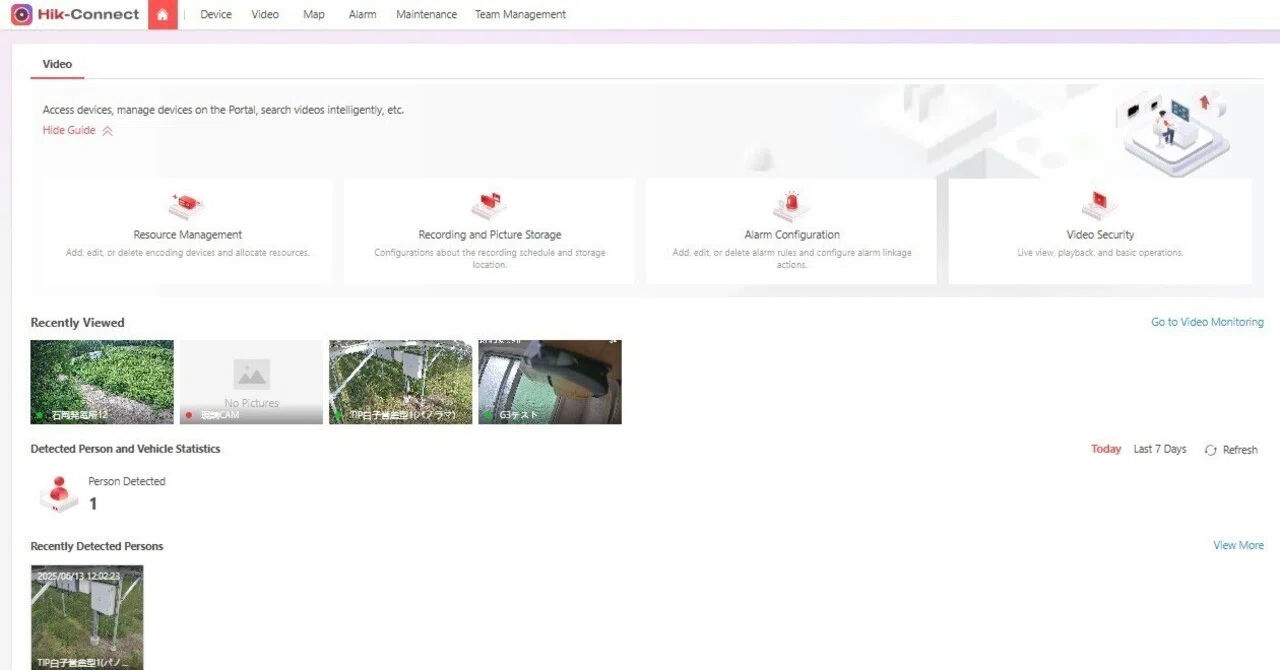
Task: Click the Recording and Picture Storage icon
Action: tap(489, 206)
